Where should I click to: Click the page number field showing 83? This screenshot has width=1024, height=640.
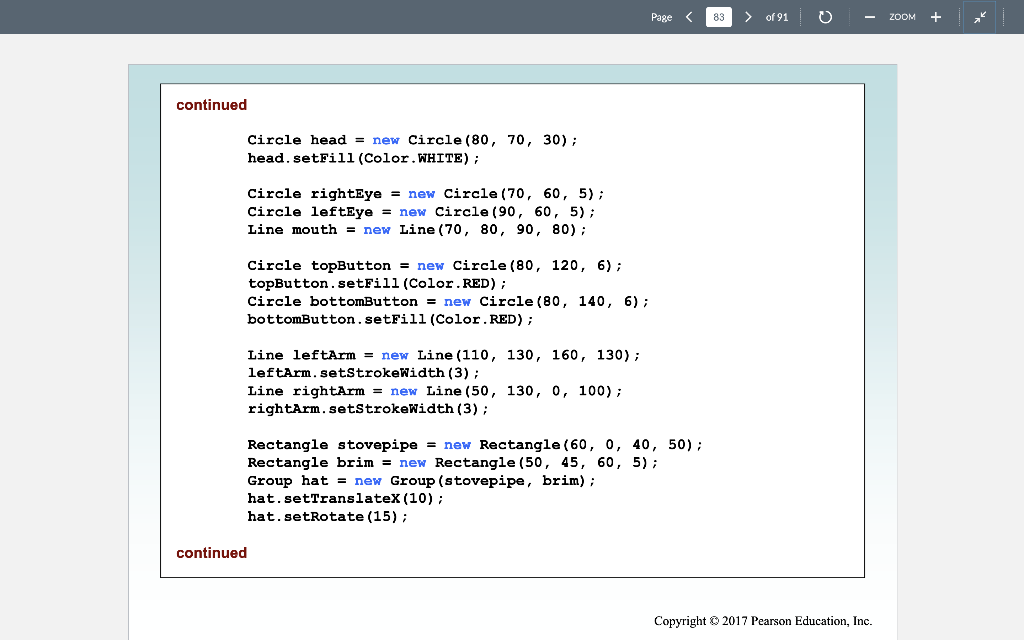(x=718, y=16)
